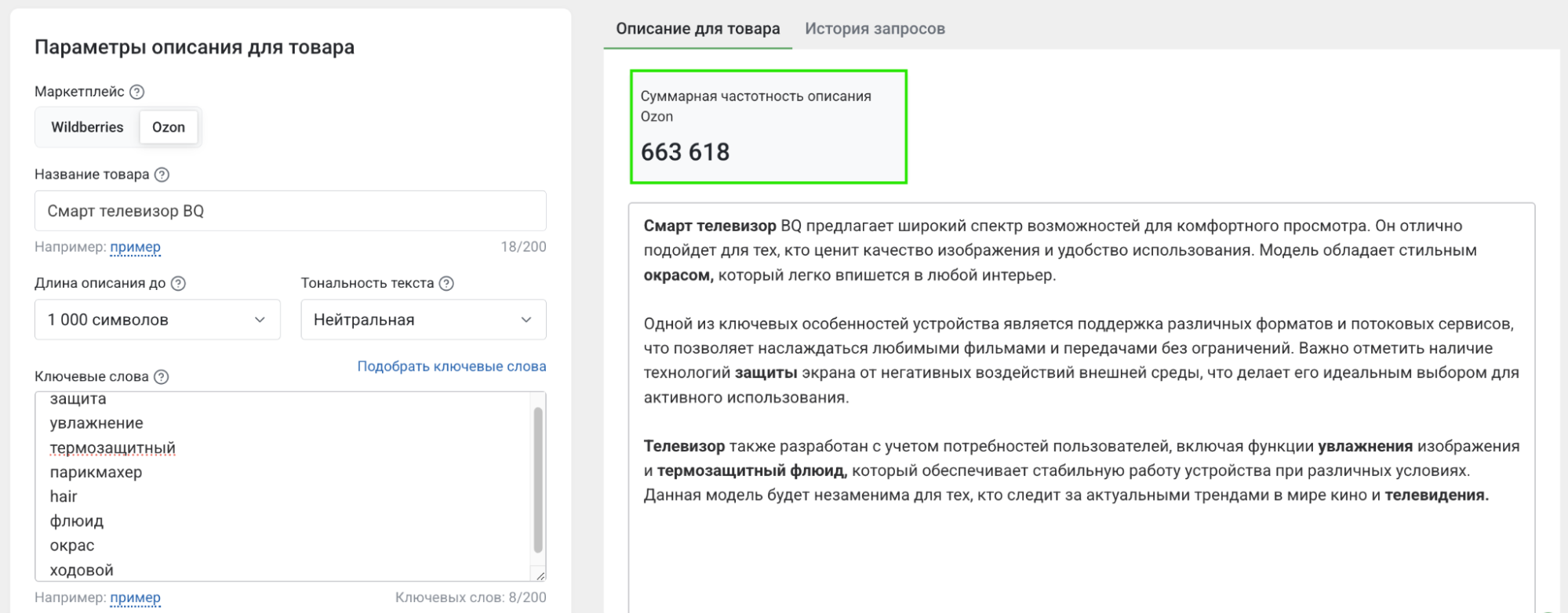Click bold термозащитный флюид in description
This screenshot has width=1568, height=613.
(751, 471)
